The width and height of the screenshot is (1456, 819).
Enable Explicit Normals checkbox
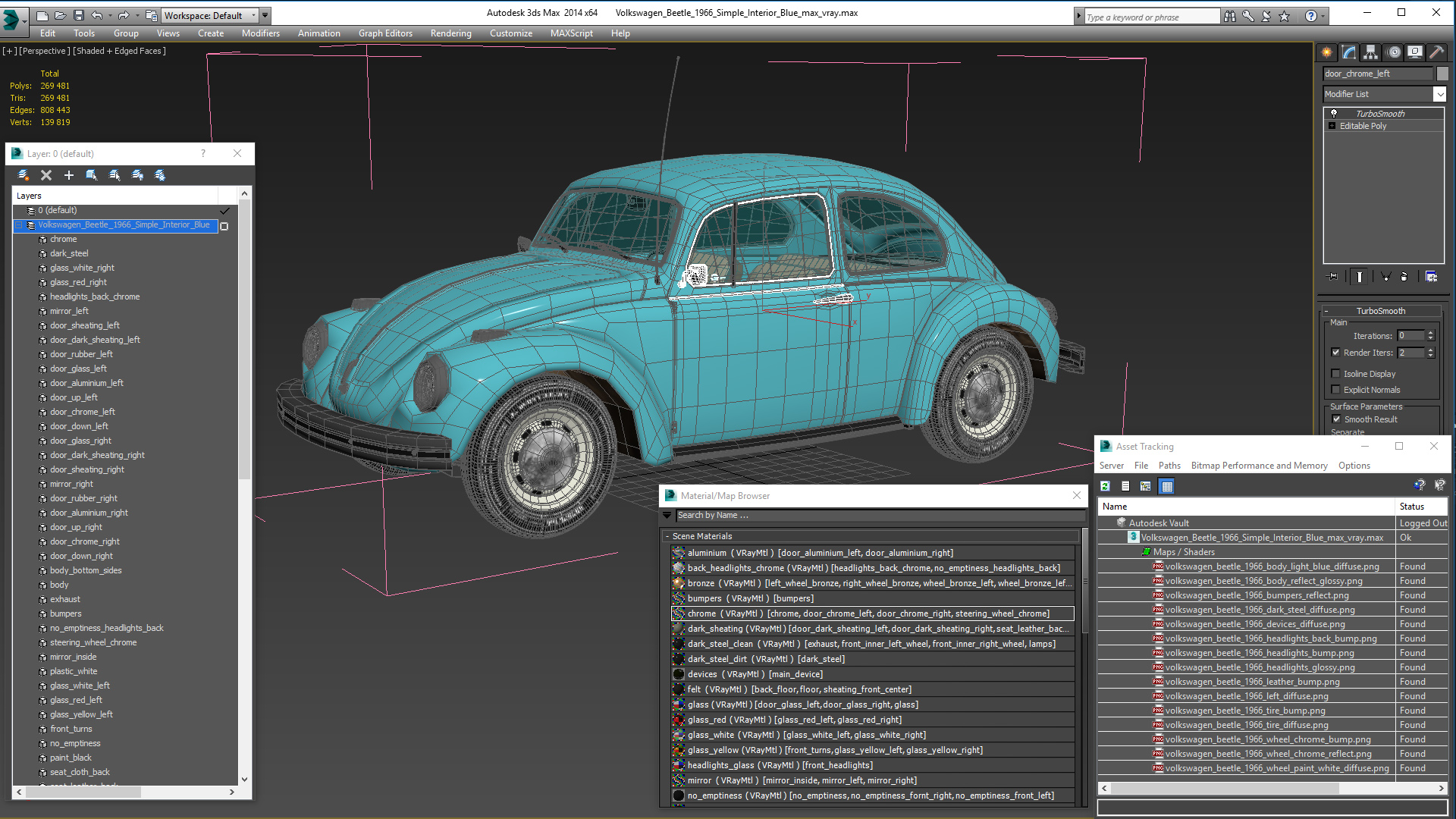click(1335, 390)
